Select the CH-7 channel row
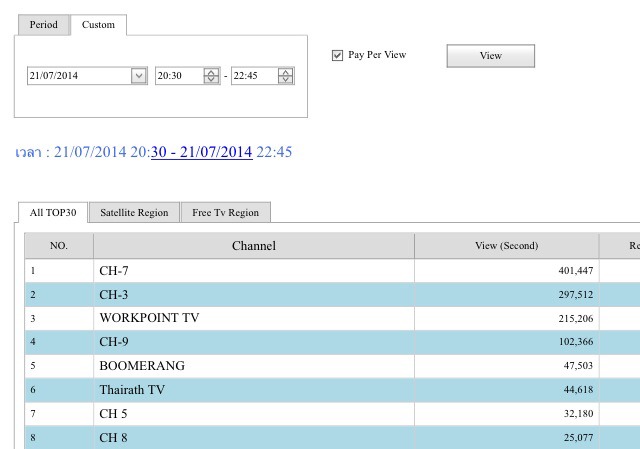 [x=332, y=271]
